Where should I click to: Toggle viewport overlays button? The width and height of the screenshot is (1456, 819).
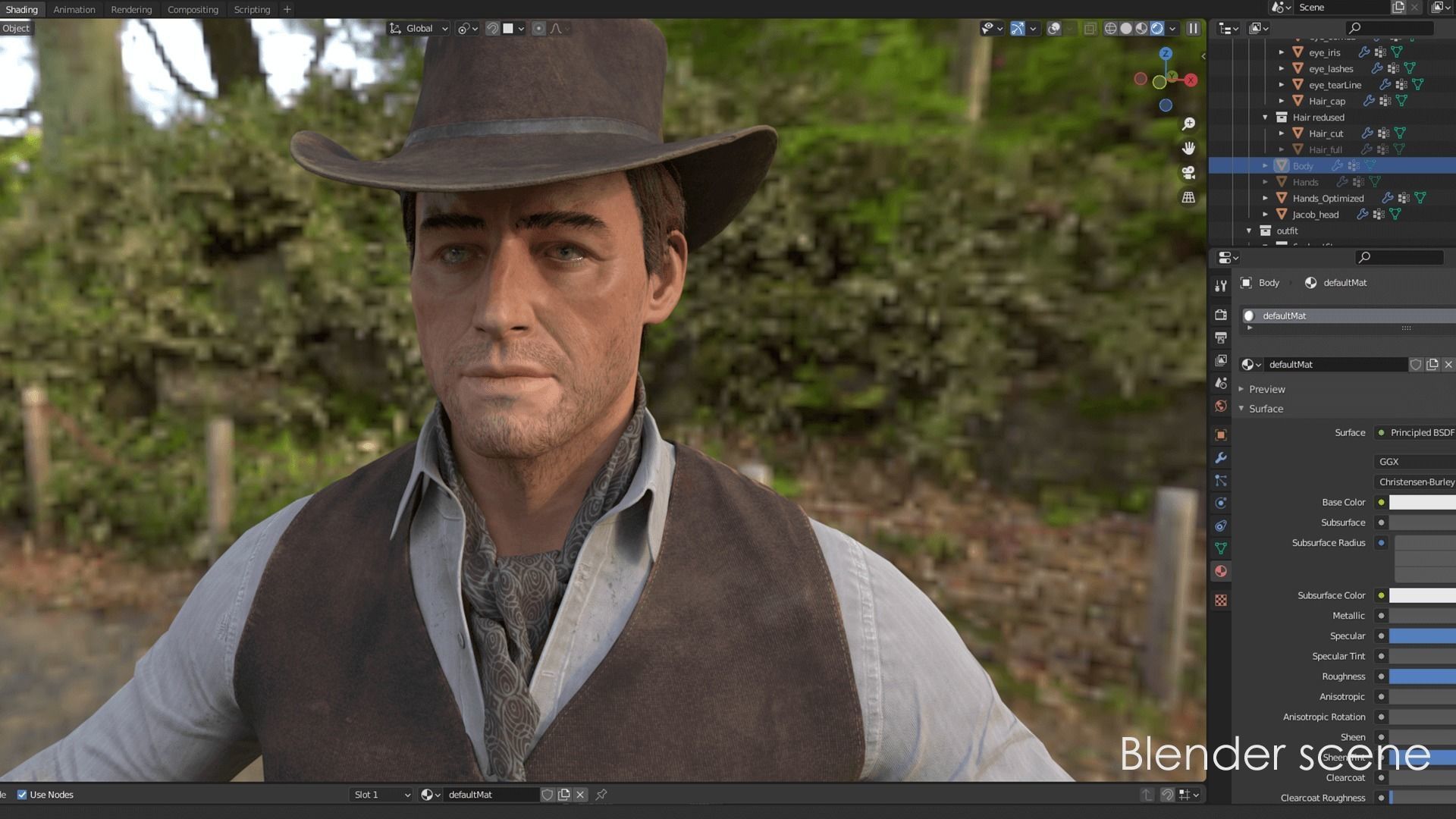pos(1054,28)
